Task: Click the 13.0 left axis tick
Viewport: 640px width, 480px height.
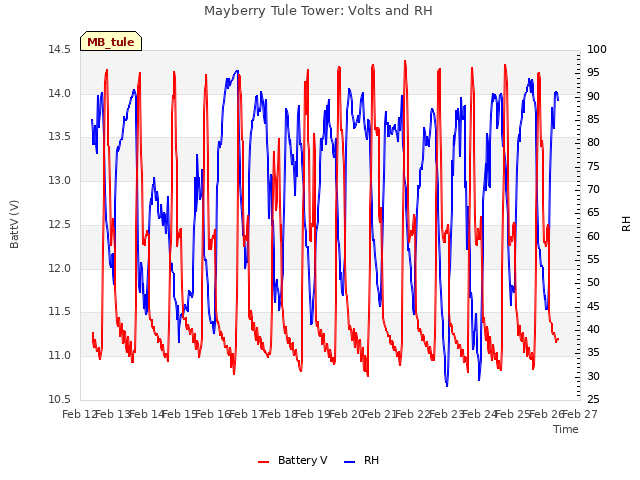Action: pos(60,180)
